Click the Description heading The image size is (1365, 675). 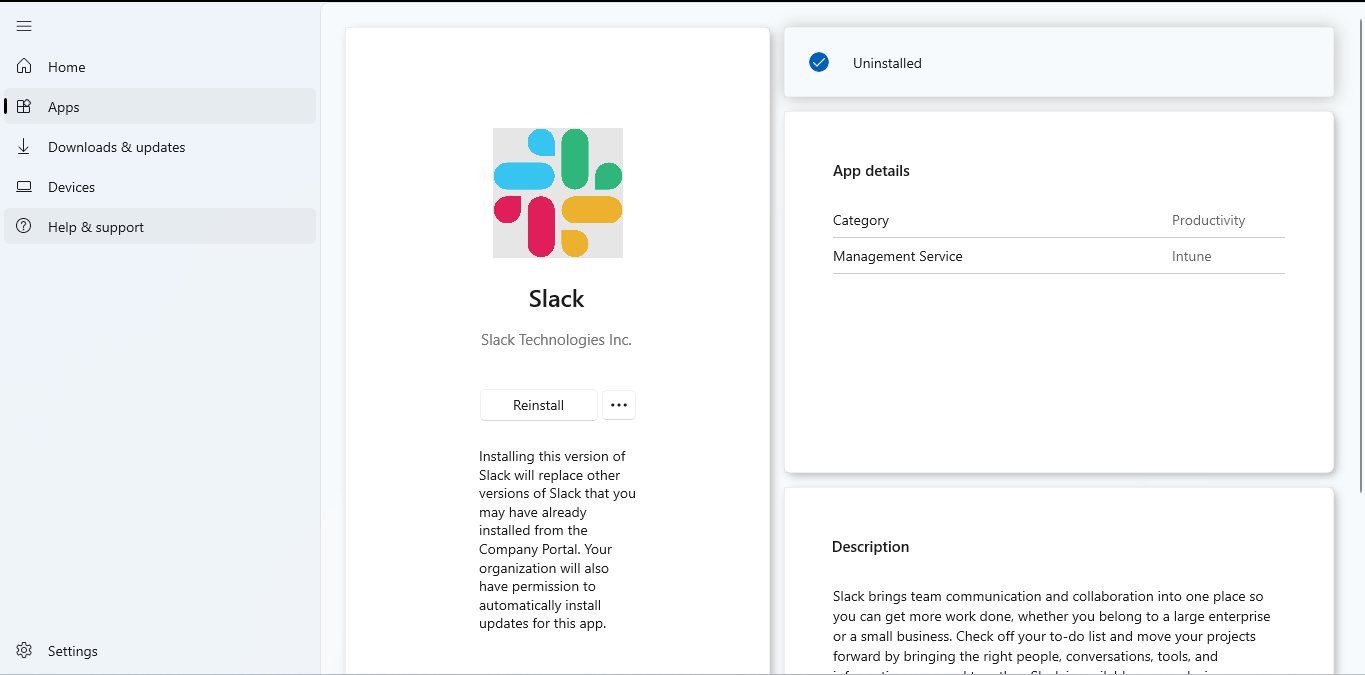point(871,547)
